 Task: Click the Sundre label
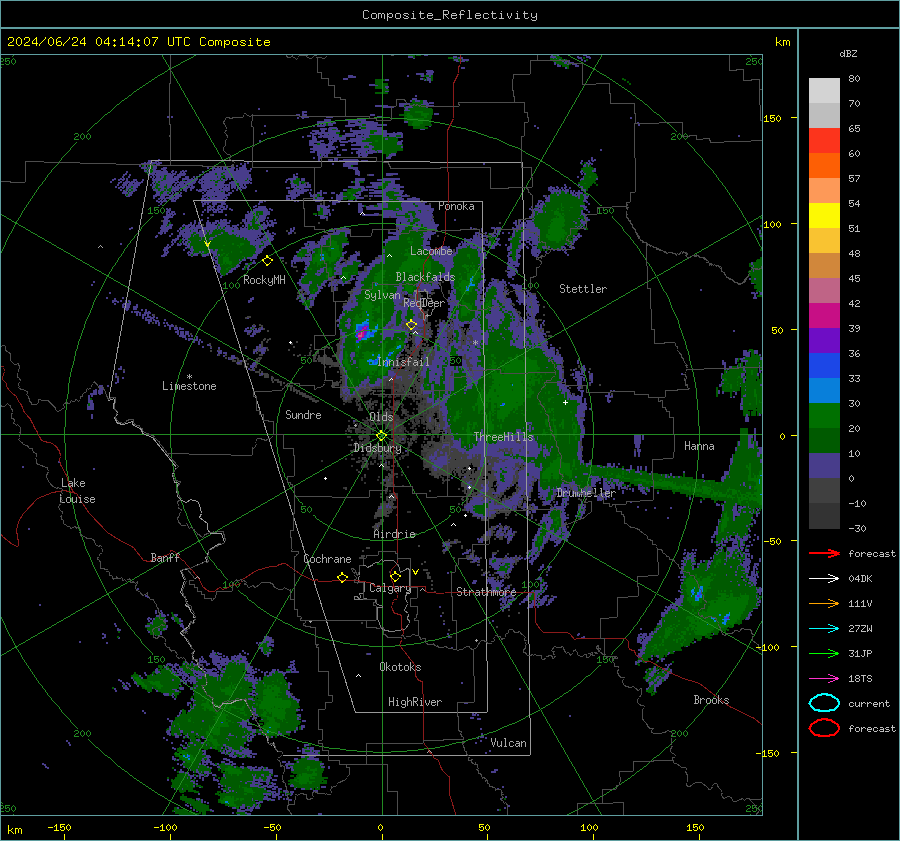click(x=303, y=415)
